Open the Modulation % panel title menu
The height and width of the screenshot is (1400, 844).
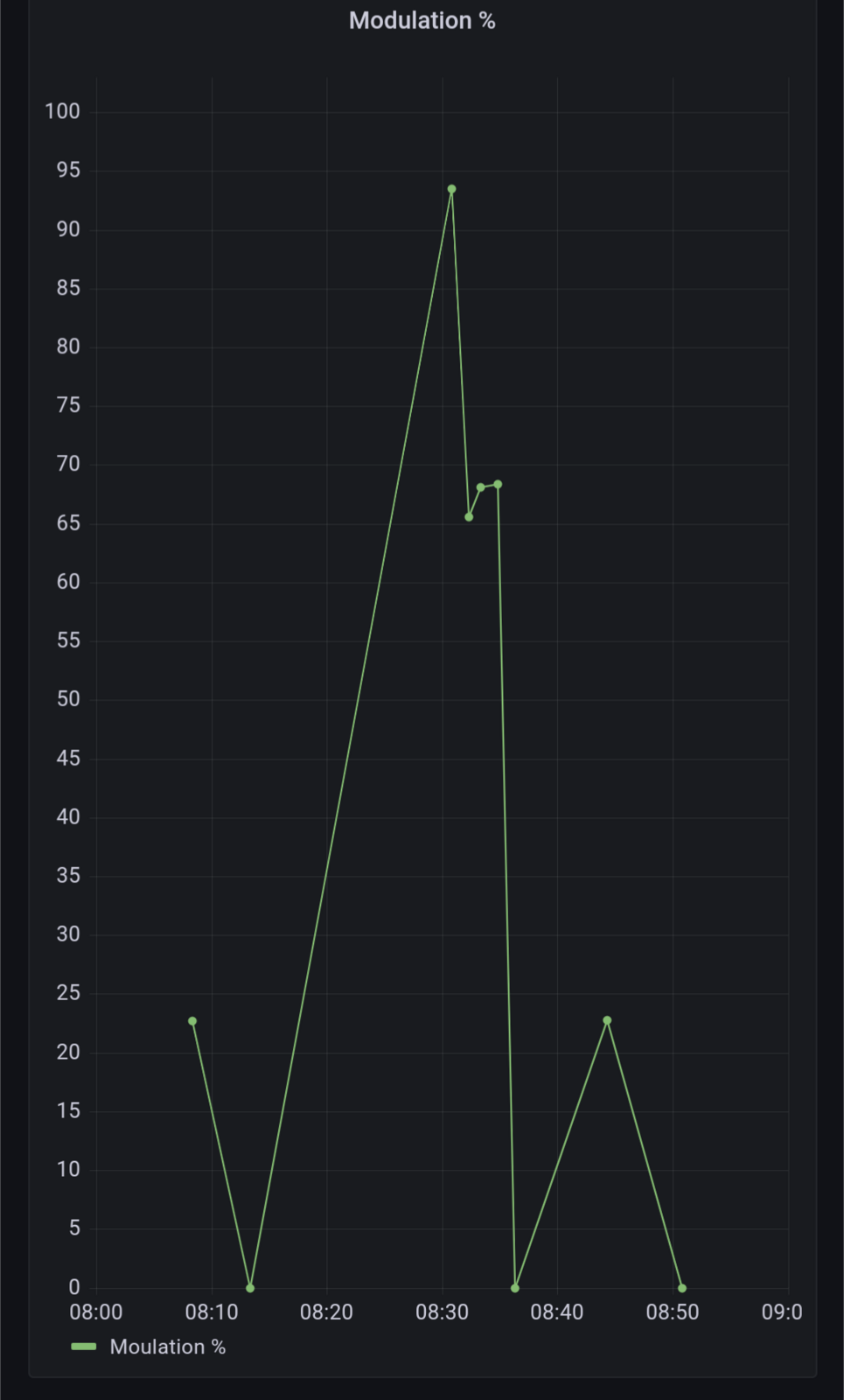(422, 21)
